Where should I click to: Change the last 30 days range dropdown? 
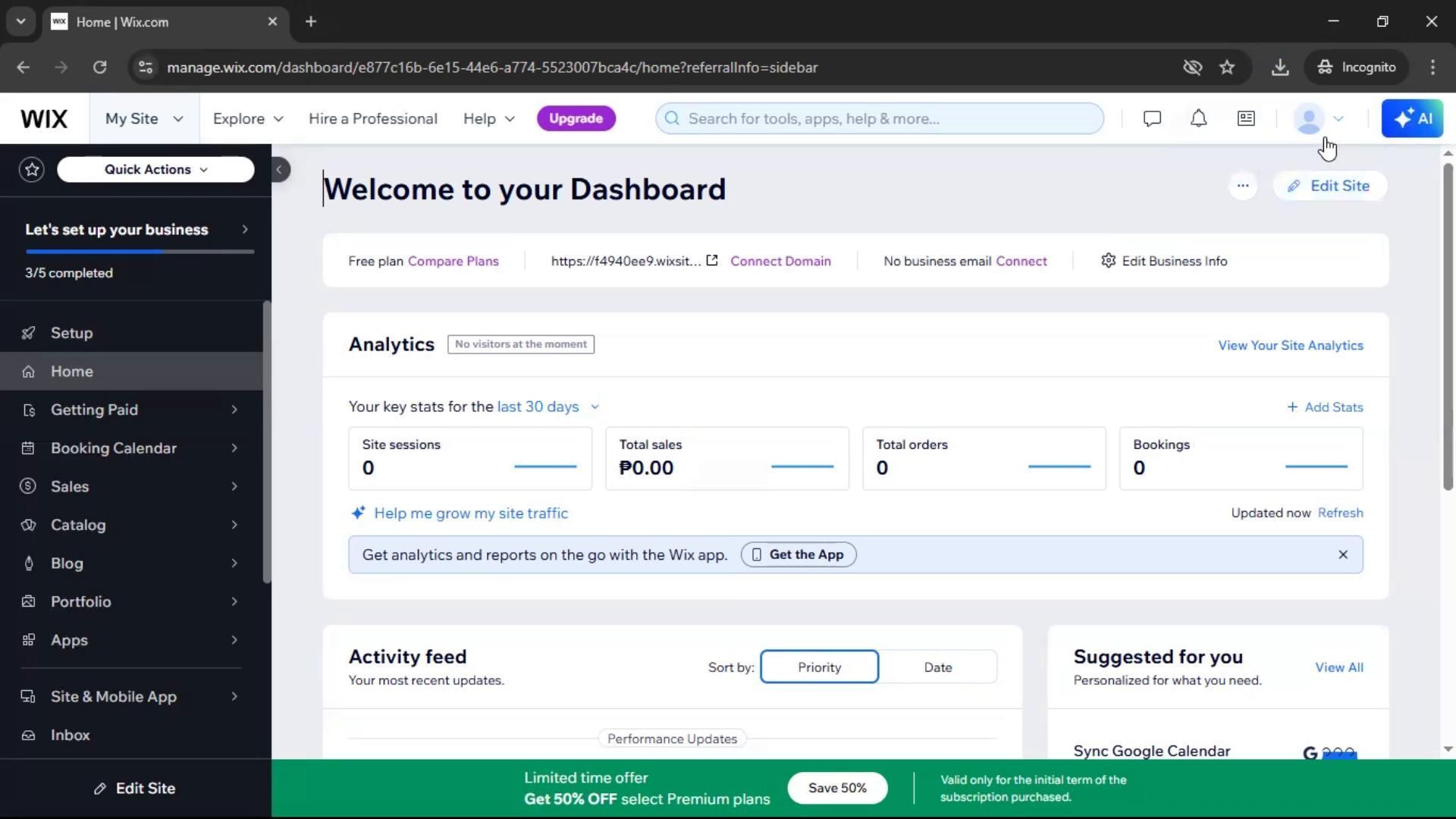coord(548,407)
